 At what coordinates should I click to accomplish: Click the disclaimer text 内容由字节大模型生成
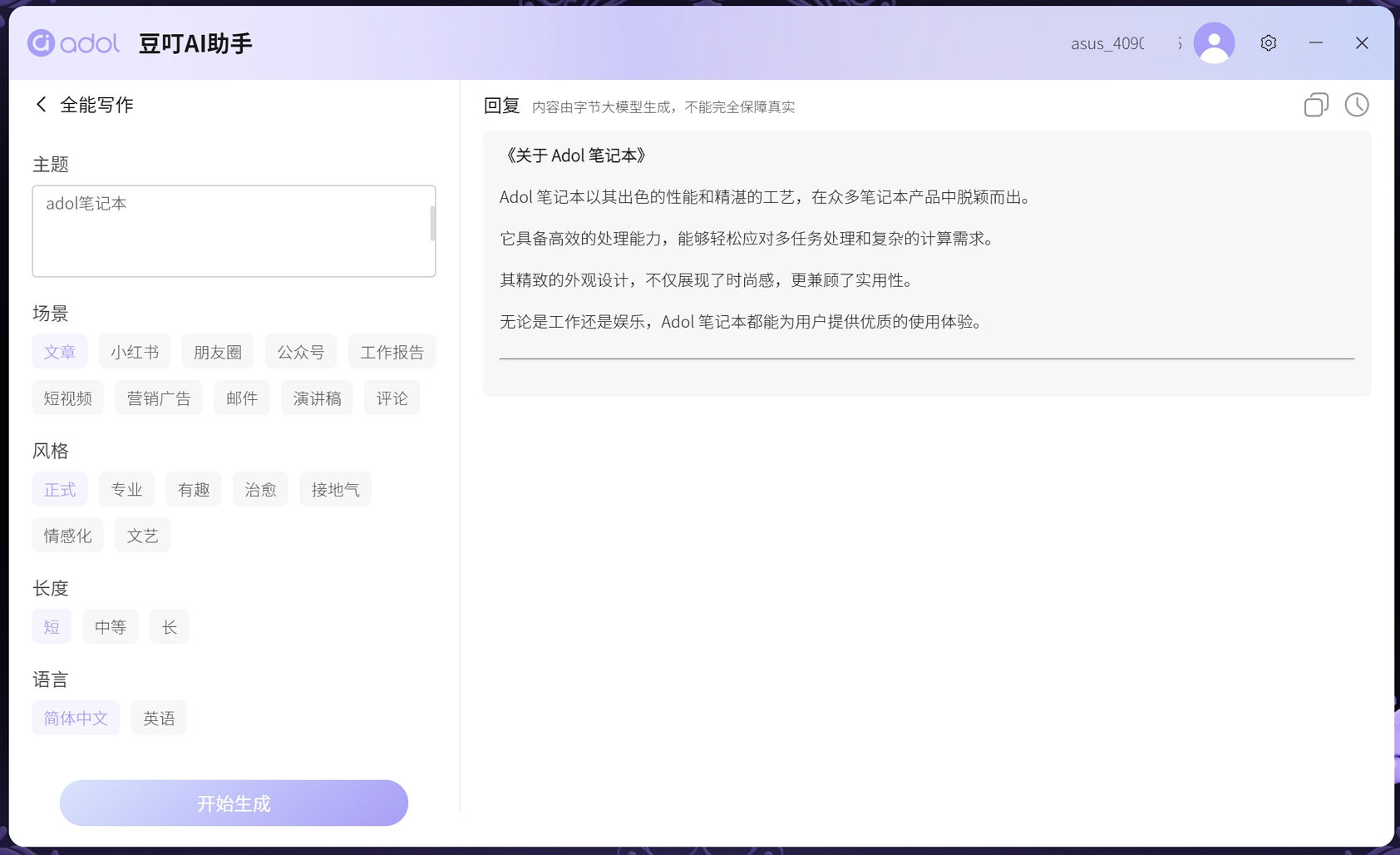coord(663,107)
